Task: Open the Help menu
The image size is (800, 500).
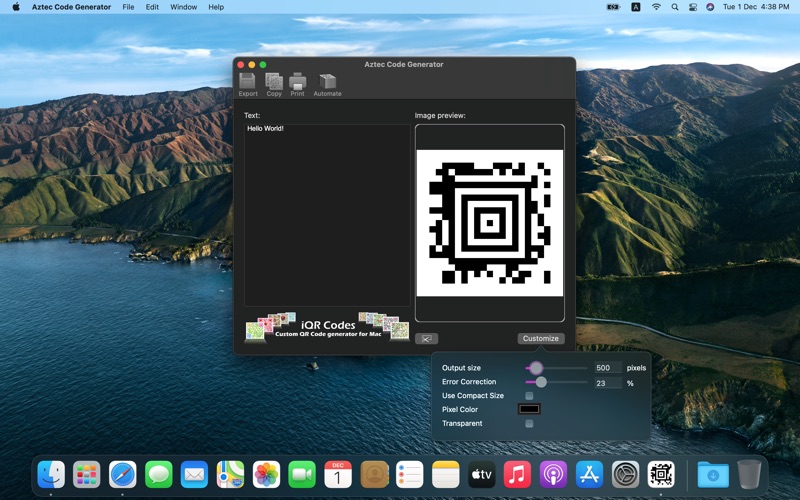Action: 216,7
